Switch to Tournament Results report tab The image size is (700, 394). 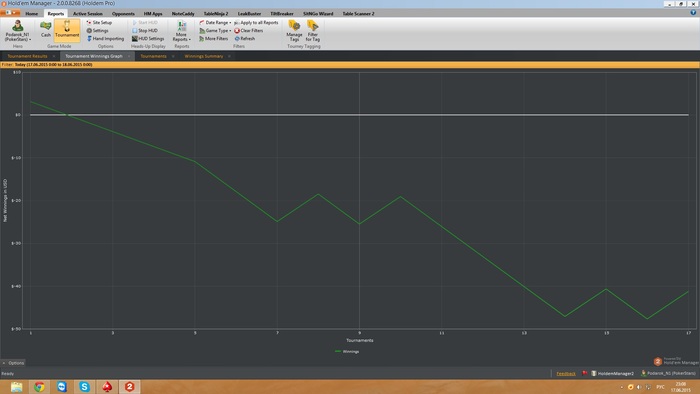tap(27, 56)
